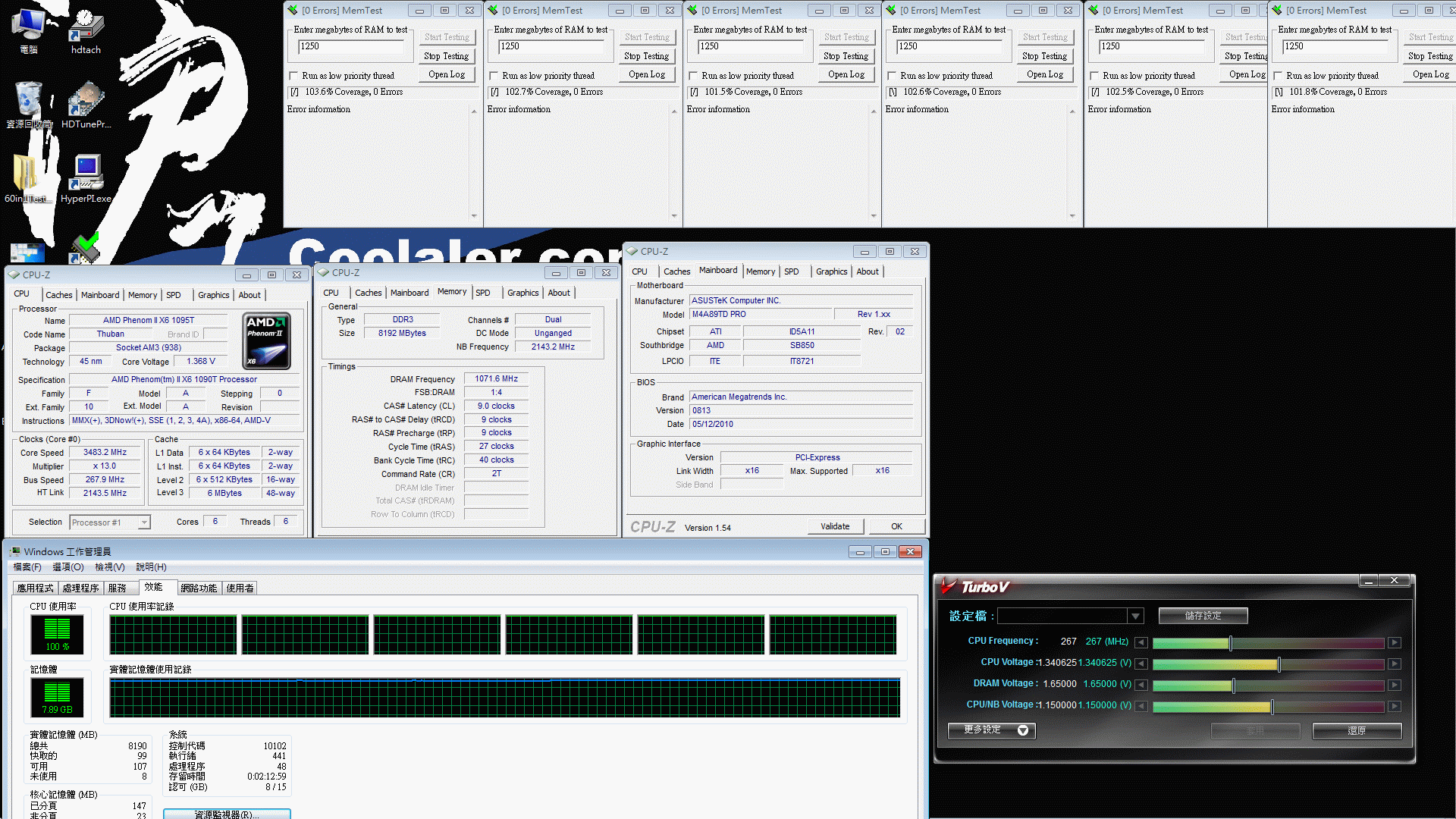Open the Caches tab in CPU-Z processor window

(59, 295)
